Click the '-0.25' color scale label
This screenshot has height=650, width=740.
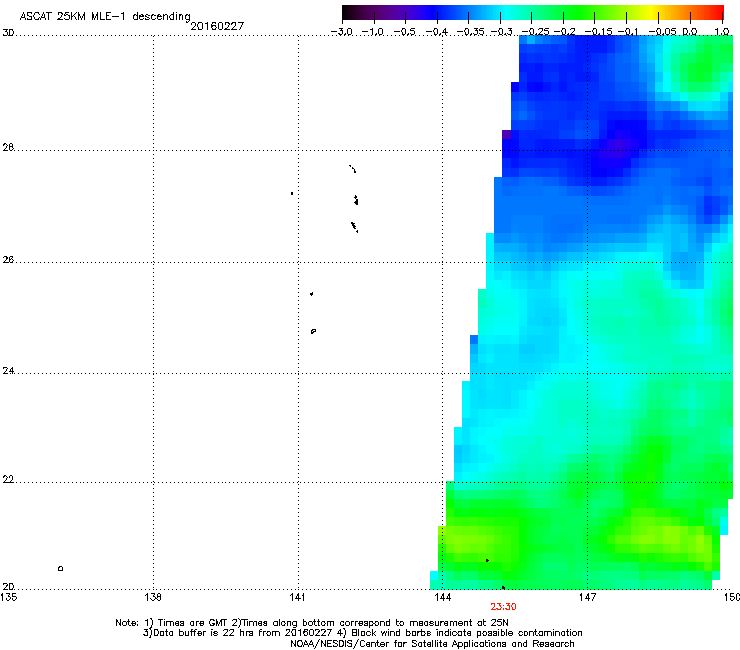pos(535,32)
